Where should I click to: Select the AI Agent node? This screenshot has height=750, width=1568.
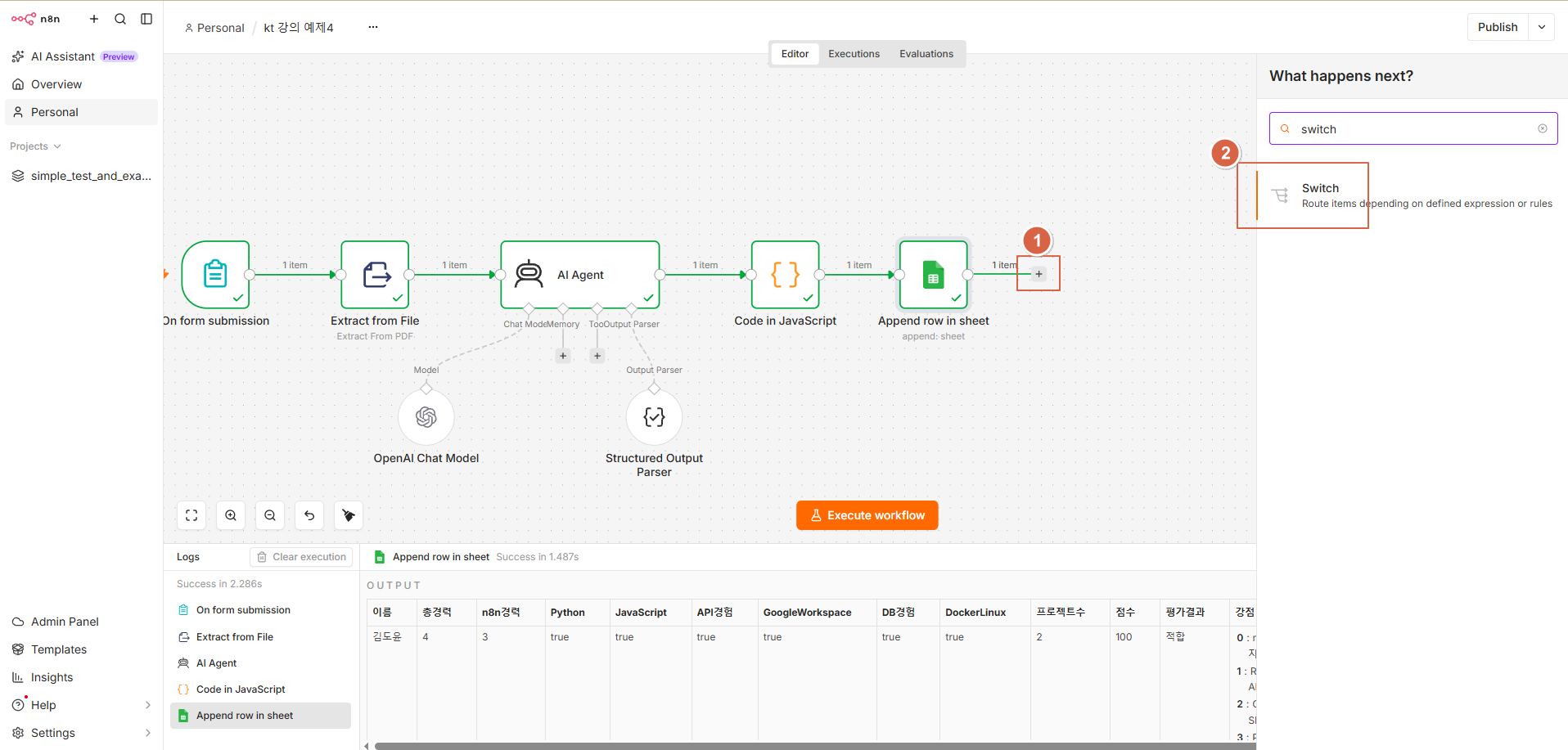(580, 274)
